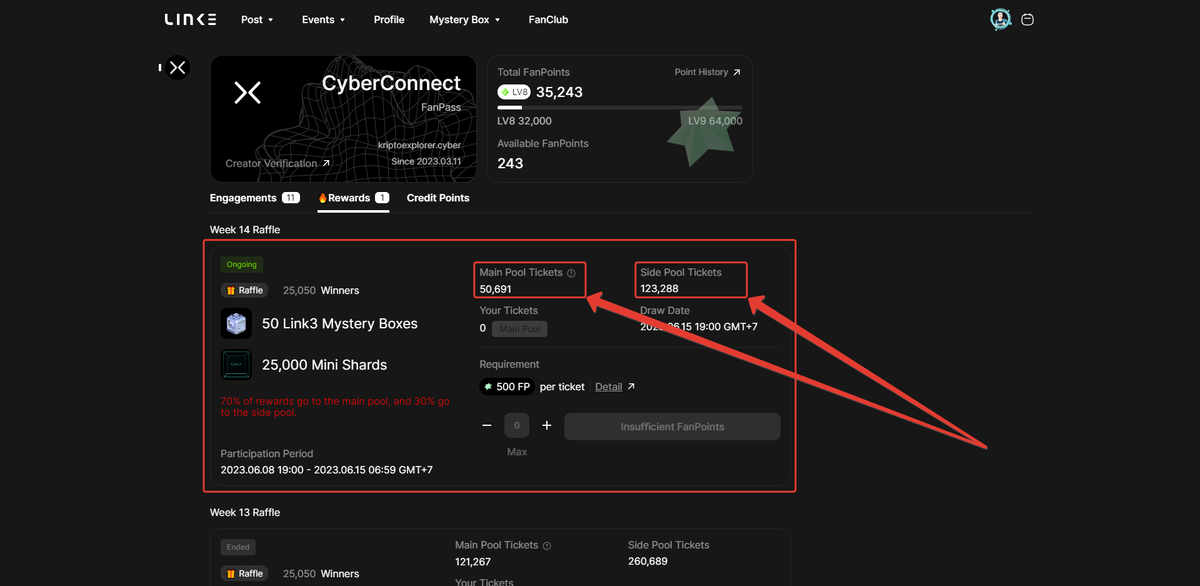The height and width of the screenshot is (586, 1200).
Task: Click the 50,691 Main Pool Tickets value
Action: 496,289
